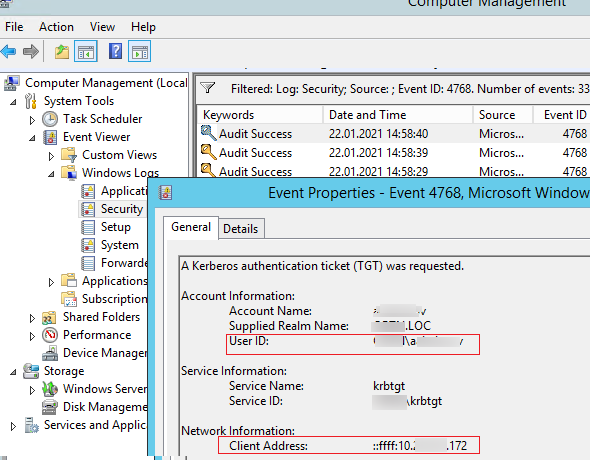Expand the Custom Views node
Screen dimensions: 590x460
click(51, 156)
